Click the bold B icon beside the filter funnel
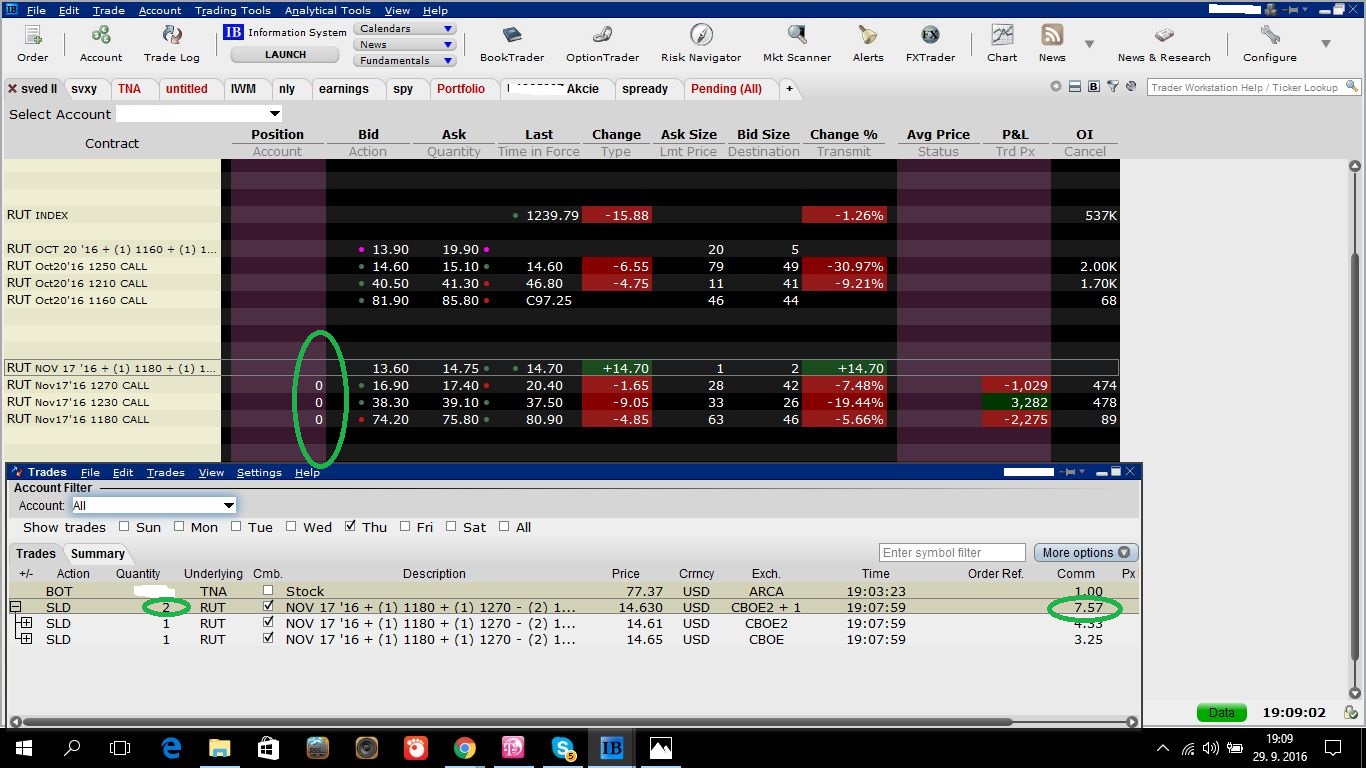 tap(1093, 87)
